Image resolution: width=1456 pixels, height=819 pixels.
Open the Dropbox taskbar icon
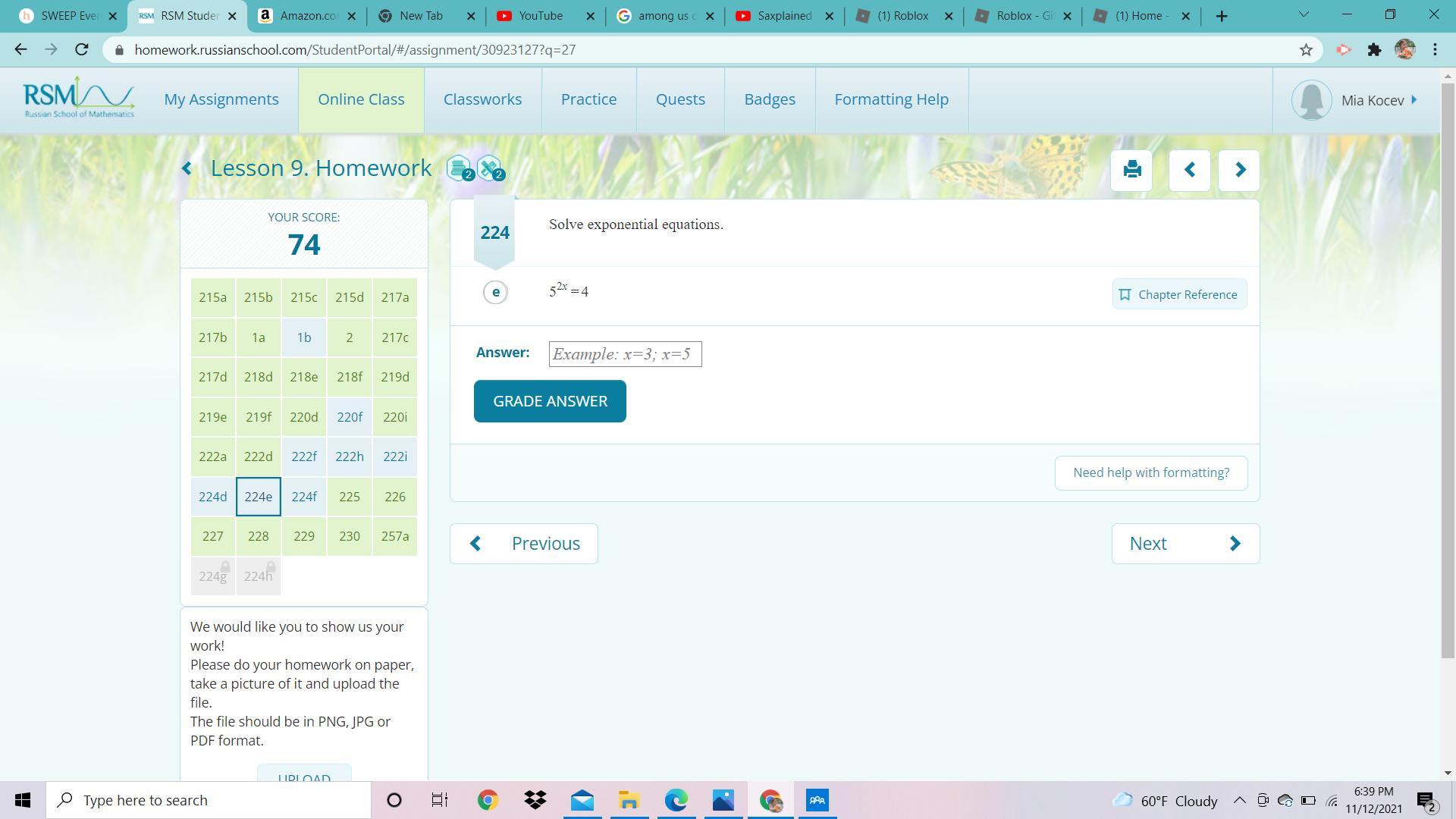[x=535, y=800]
